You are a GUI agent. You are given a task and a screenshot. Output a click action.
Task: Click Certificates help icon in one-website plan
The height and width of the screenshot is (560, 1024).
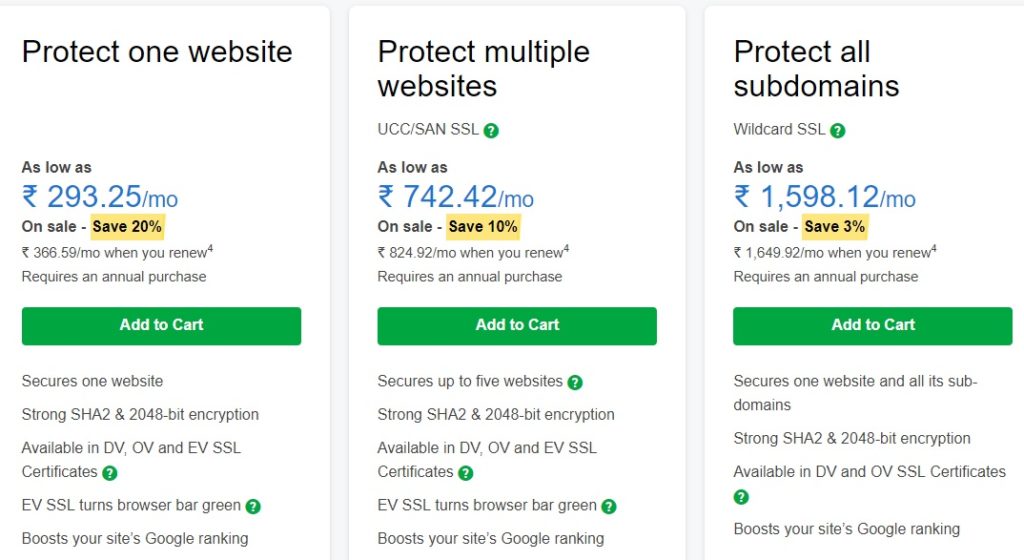point(110,473)
